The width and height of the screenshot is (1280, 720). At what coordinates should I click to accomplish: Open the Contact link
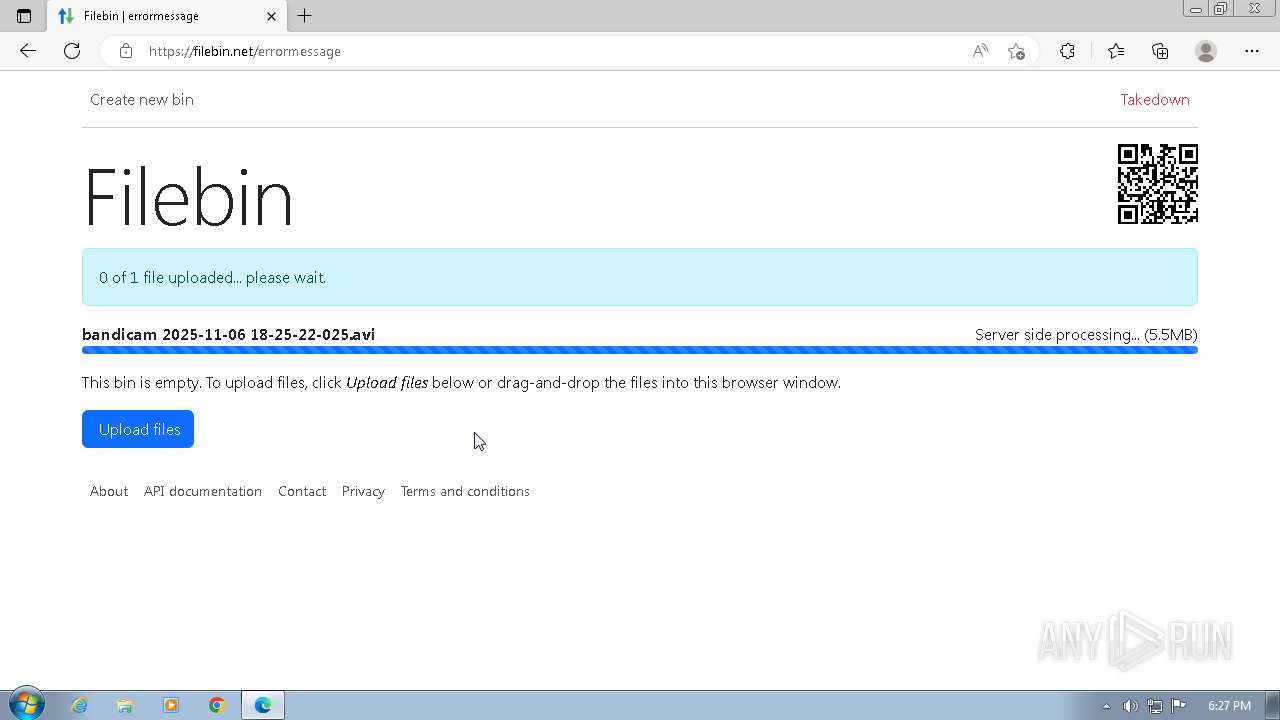[x=302, y=491]
